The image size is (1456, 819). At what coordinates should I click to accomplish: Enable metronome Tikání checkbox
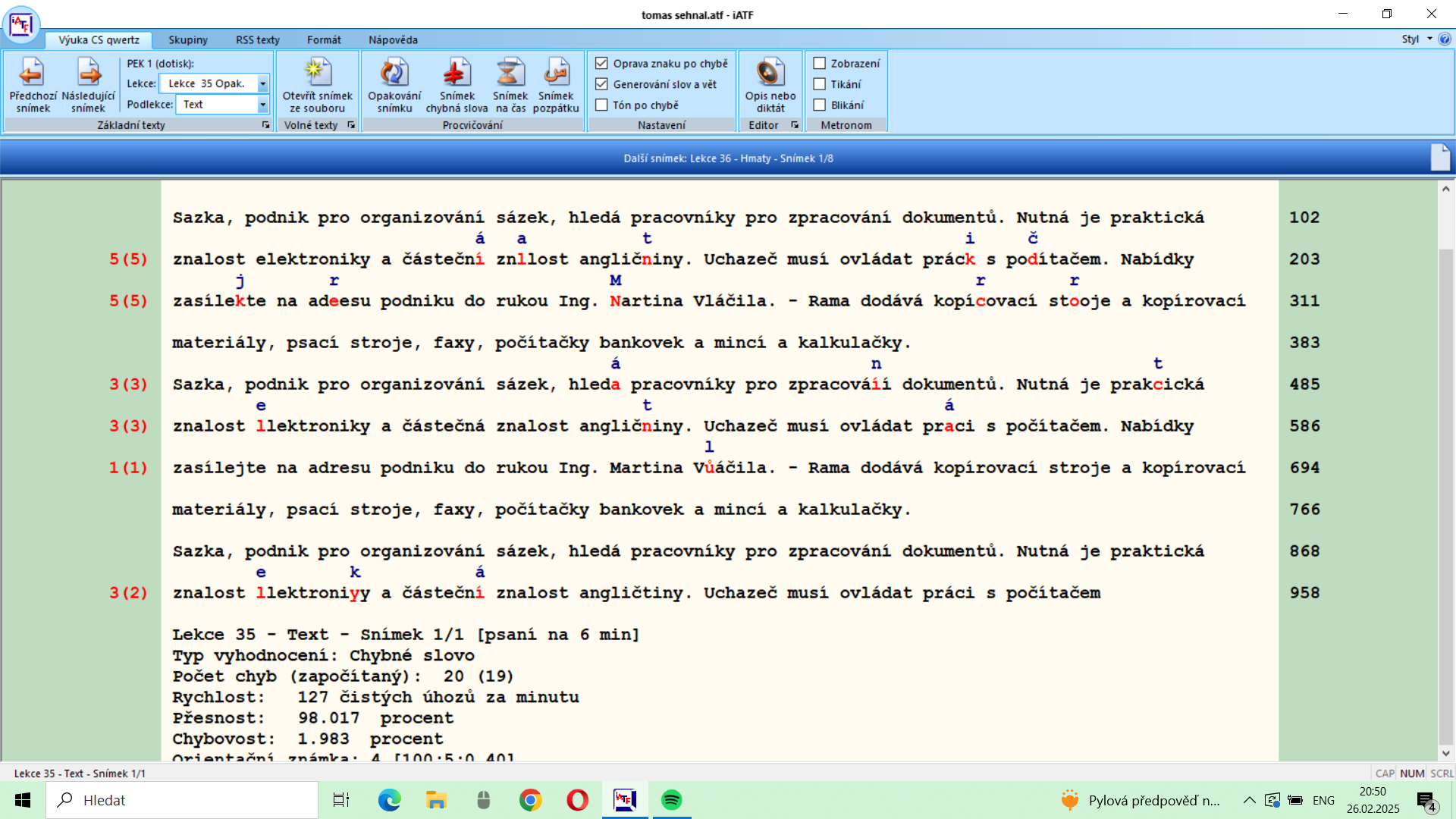(820, 84)
